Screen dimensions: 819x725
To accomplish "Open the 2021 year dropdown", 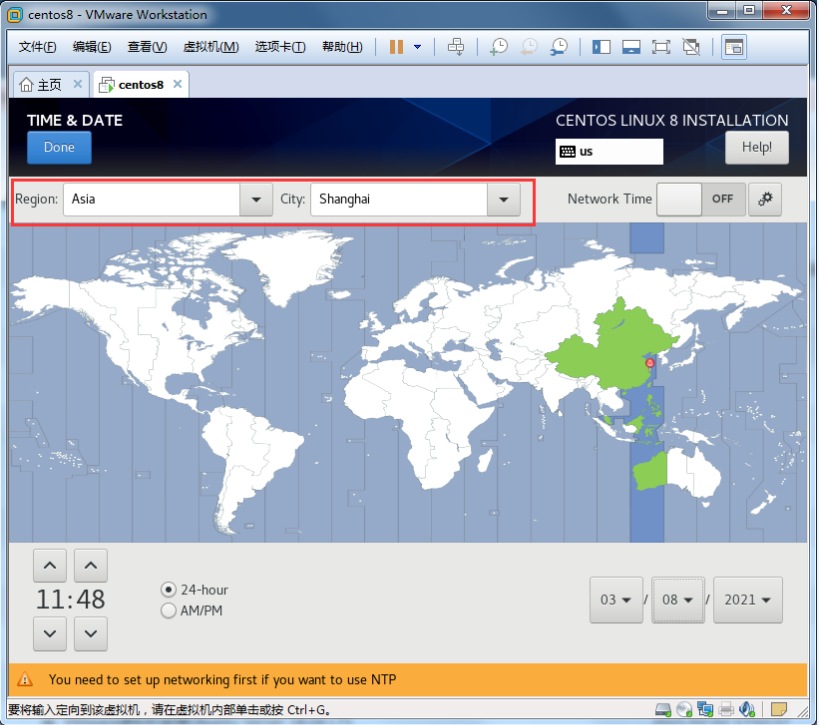I will pyautogui.click(x=749, y=600).
